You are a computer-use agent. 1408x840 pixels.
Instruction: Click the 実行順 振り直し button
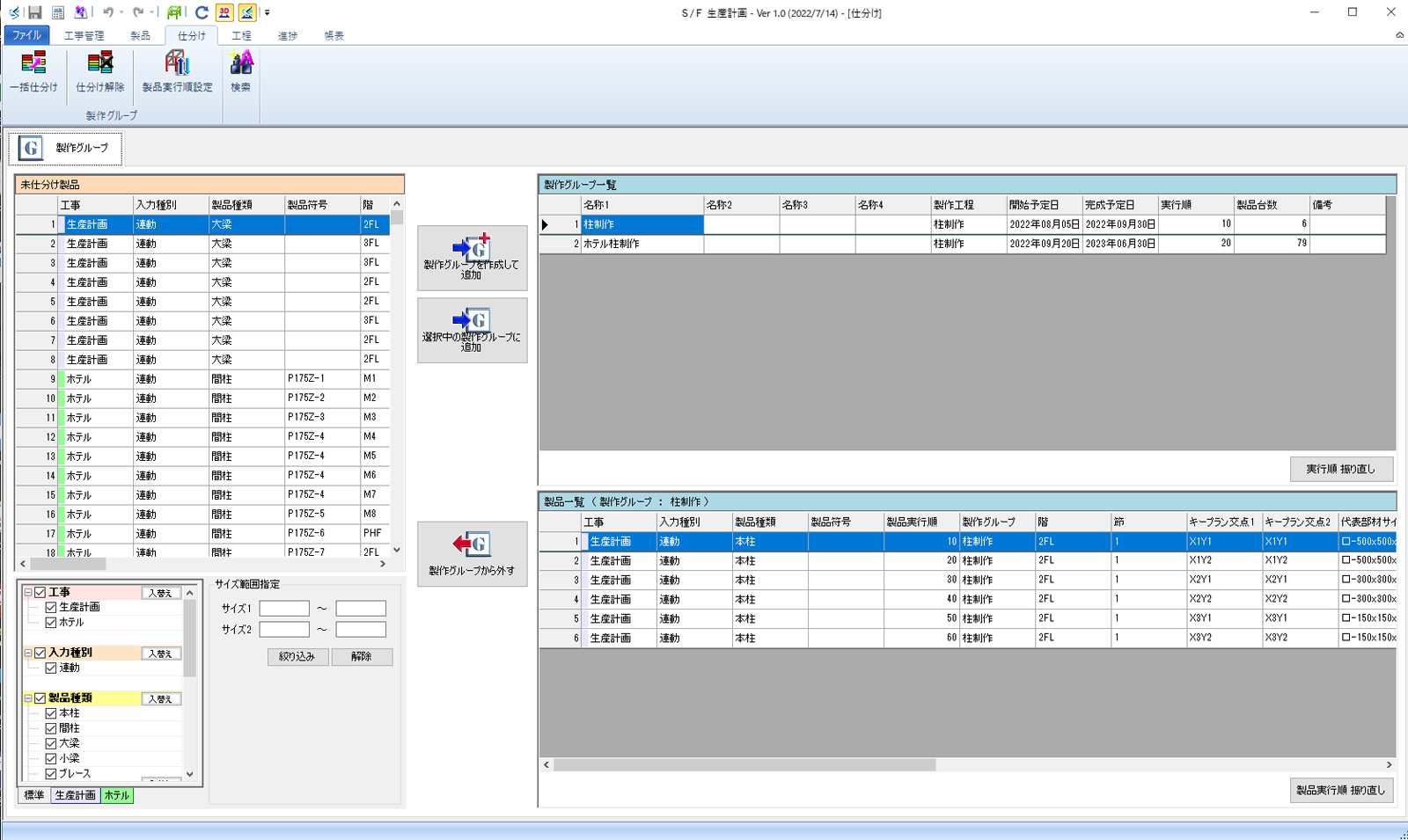[1340, 469]
